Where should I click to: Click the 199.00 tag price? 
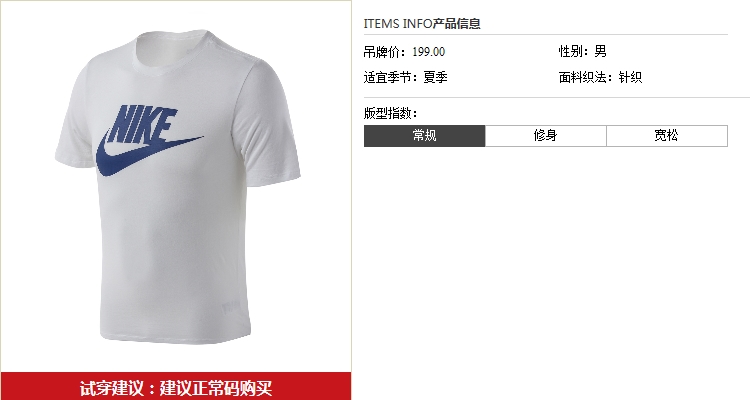pyautogui.click(x=429, y=52)
